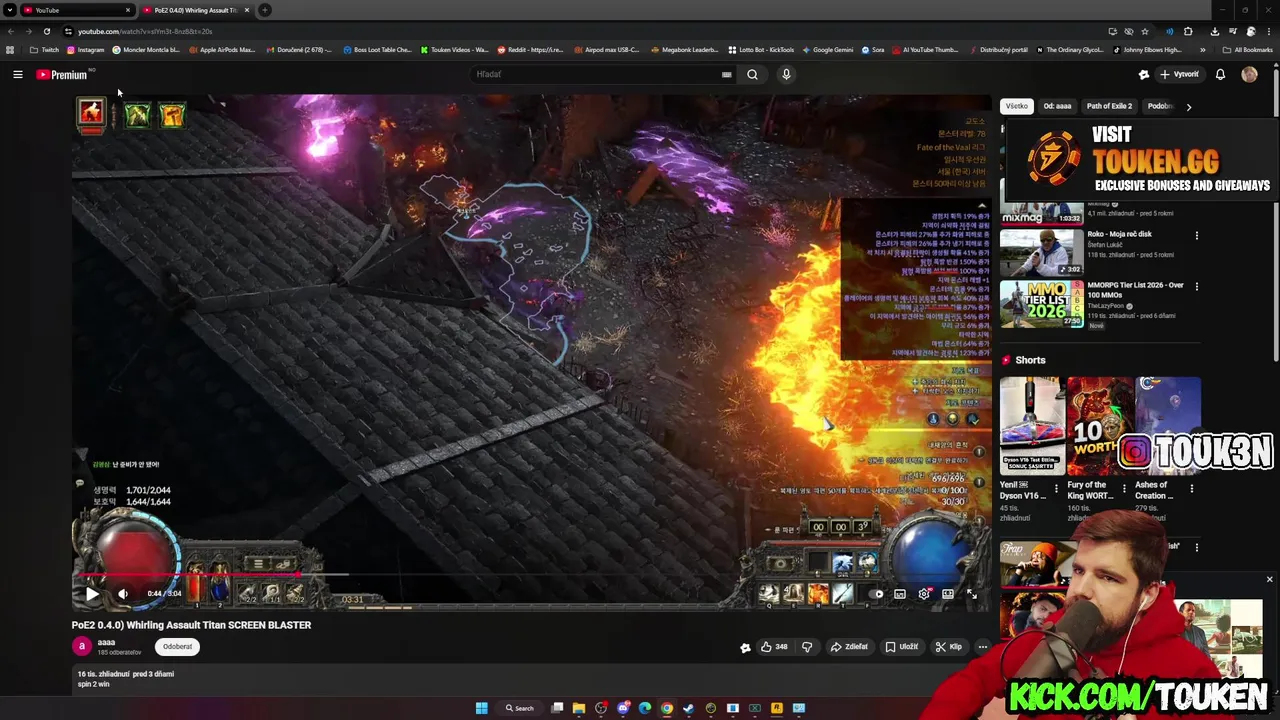Switch to theater mode icon
This screenshot has width=1280, height=720.
[x=948, y=594]
